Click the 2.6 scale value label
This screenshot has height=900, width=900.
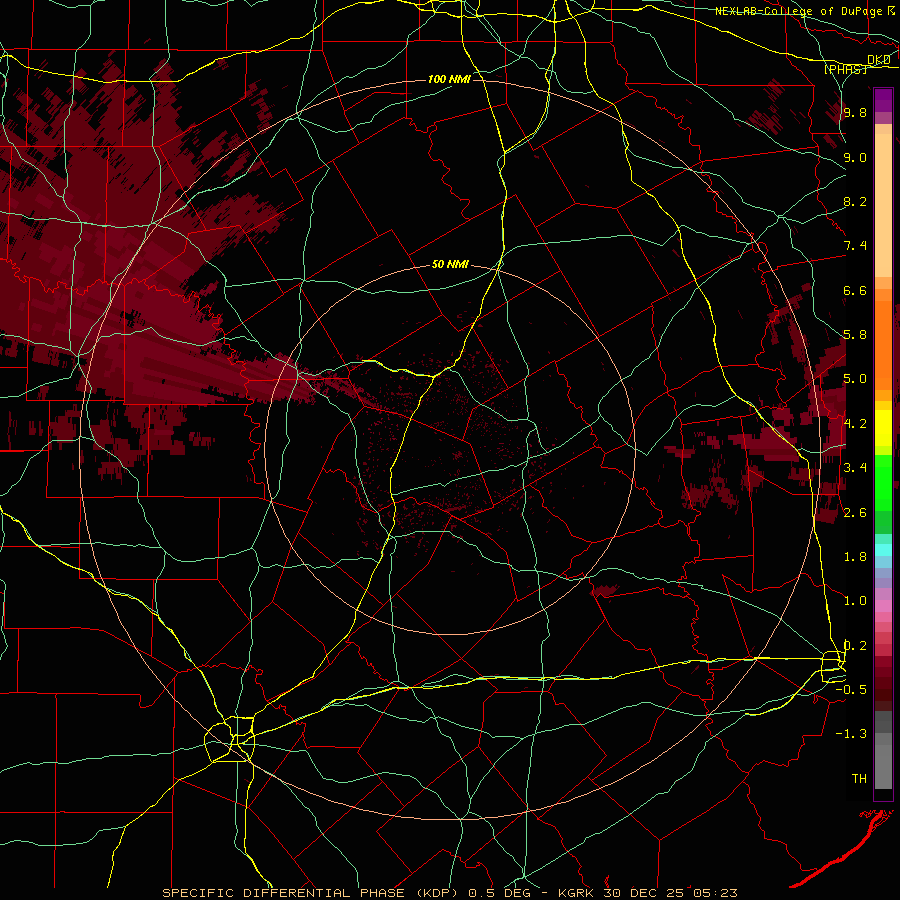coord(855,512)
